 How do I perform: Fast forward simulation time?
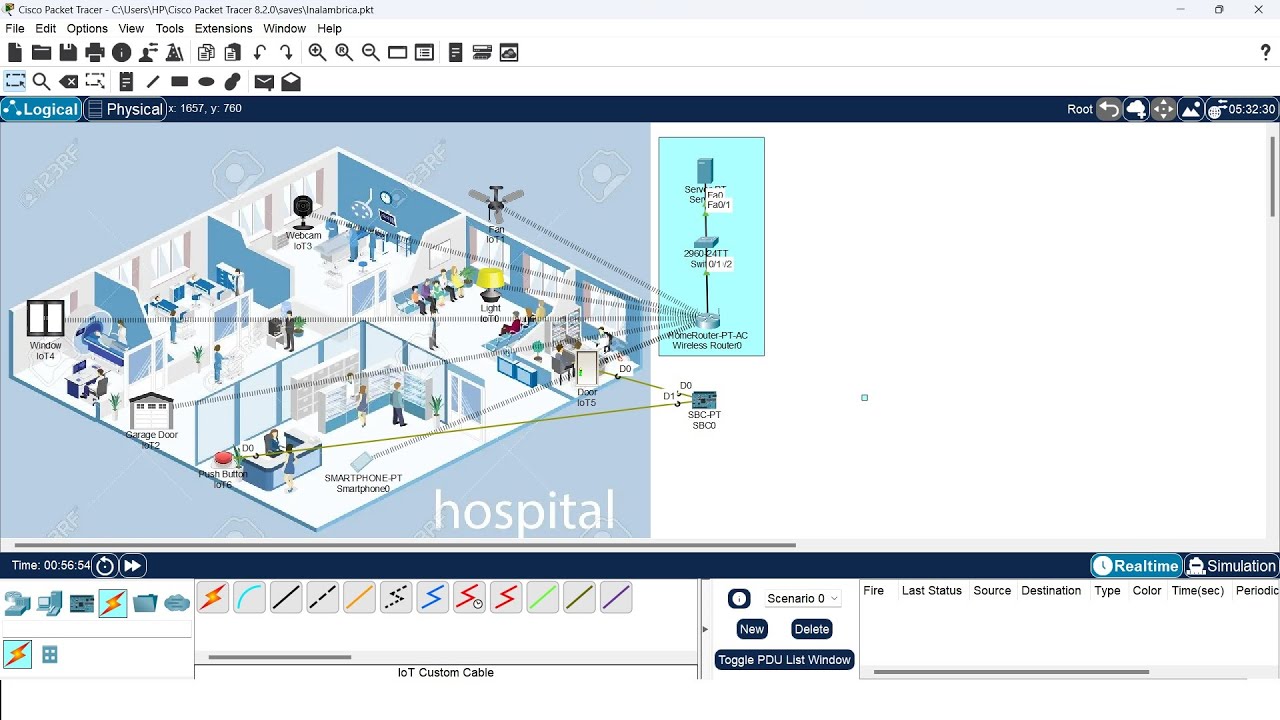point(132,566)
